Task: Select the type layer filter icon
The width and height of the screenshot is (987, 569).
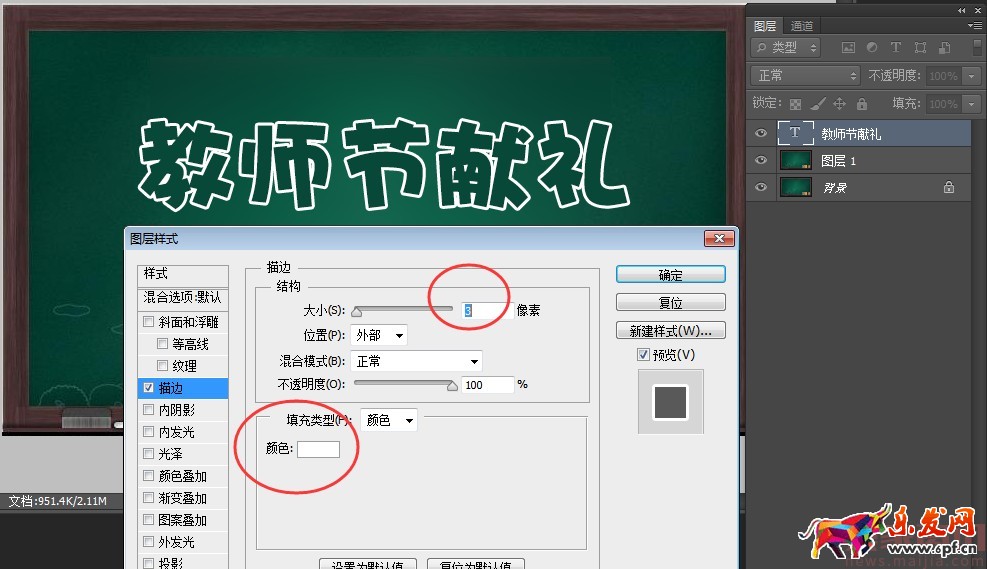Action: point(896,47)
